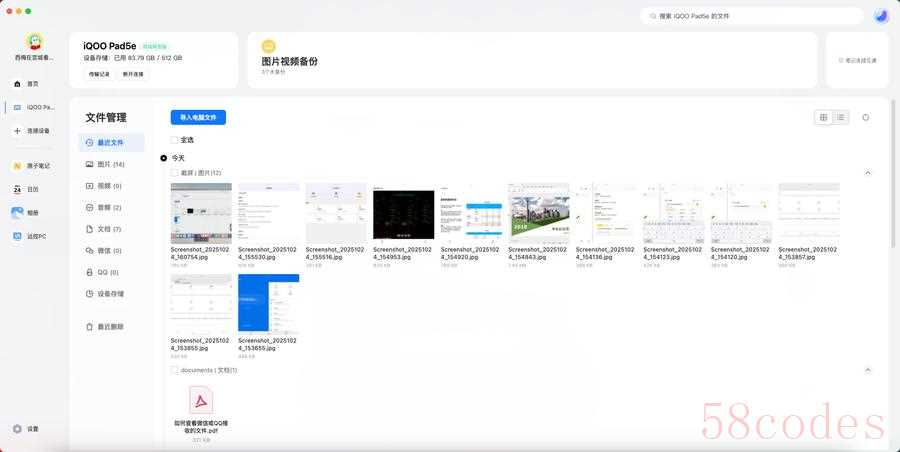This screenshot has height=452, width=900.
Task: Switch to grid view layout
Action: pos(824,117)
